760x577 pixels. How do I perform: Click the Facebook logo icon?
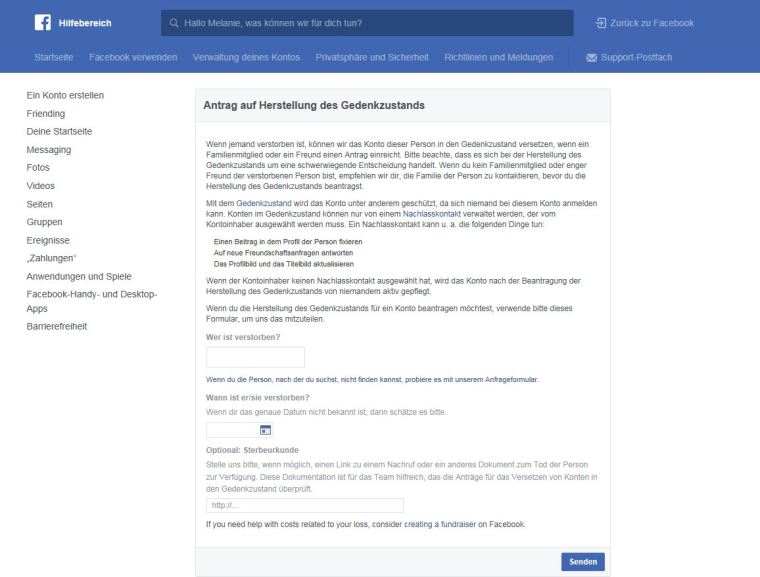click(x=43, y=22)
